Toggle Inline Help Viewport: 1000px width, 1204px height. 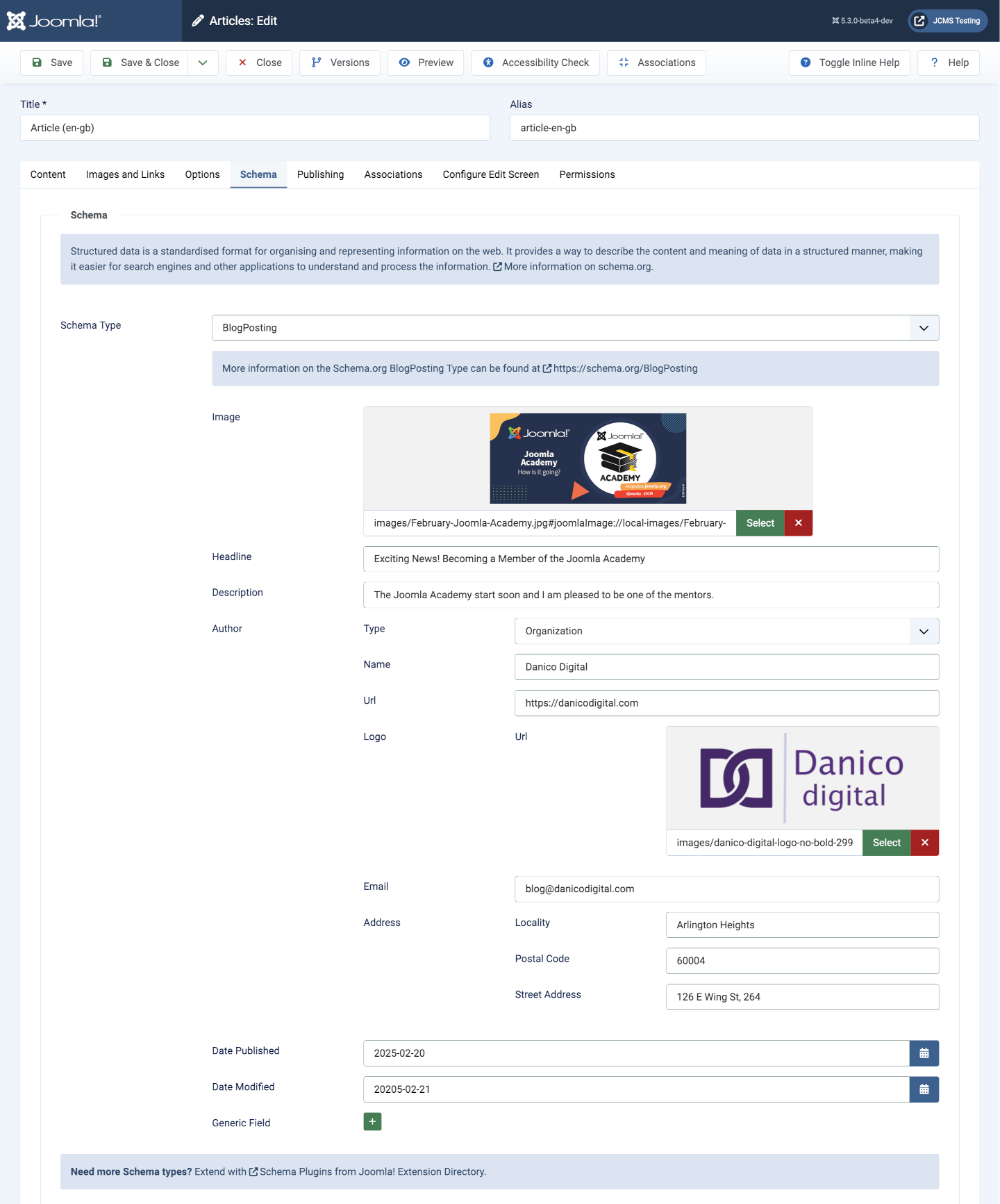point(849,63)
